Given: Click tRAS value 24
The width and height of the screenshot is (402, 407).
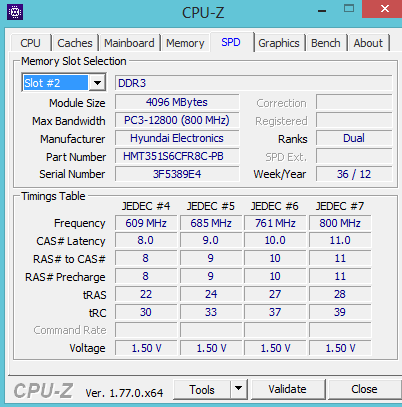Looking at the screenshot, I should click(211, 294).
